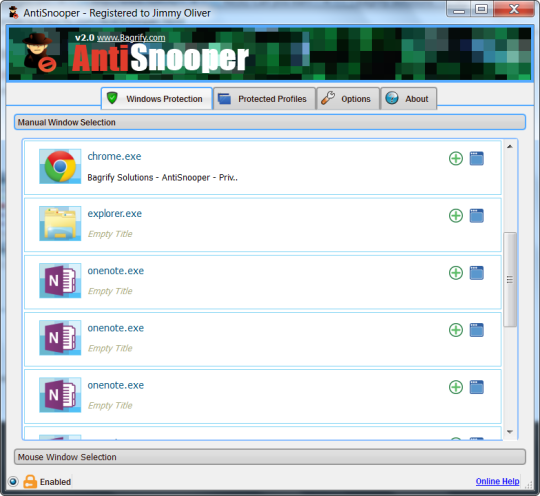
Task: Click the scroll down arrow of the window list
Action: click(510, 432)
